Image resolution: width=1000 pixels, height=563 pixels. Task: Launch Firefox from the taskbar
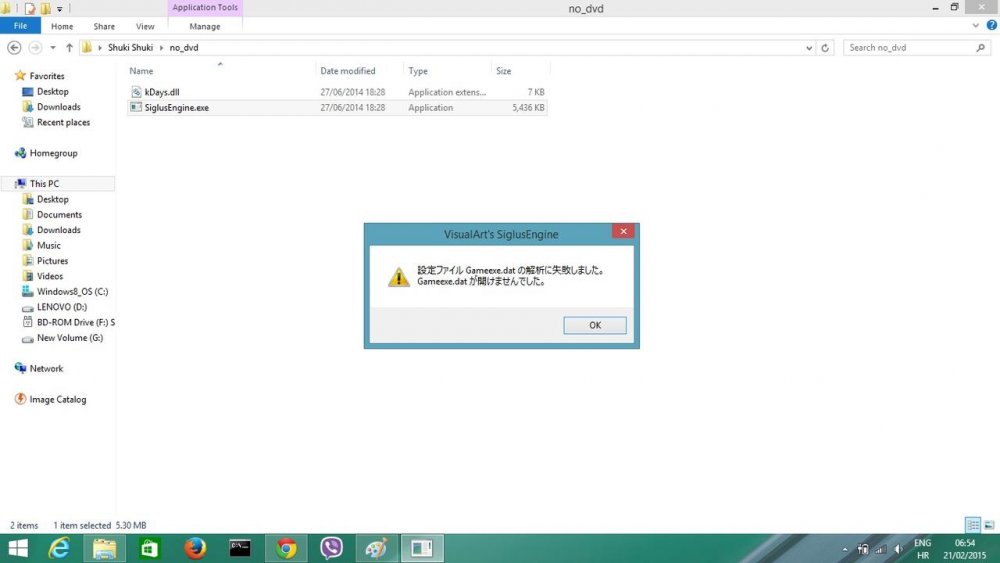coord(195,548)
